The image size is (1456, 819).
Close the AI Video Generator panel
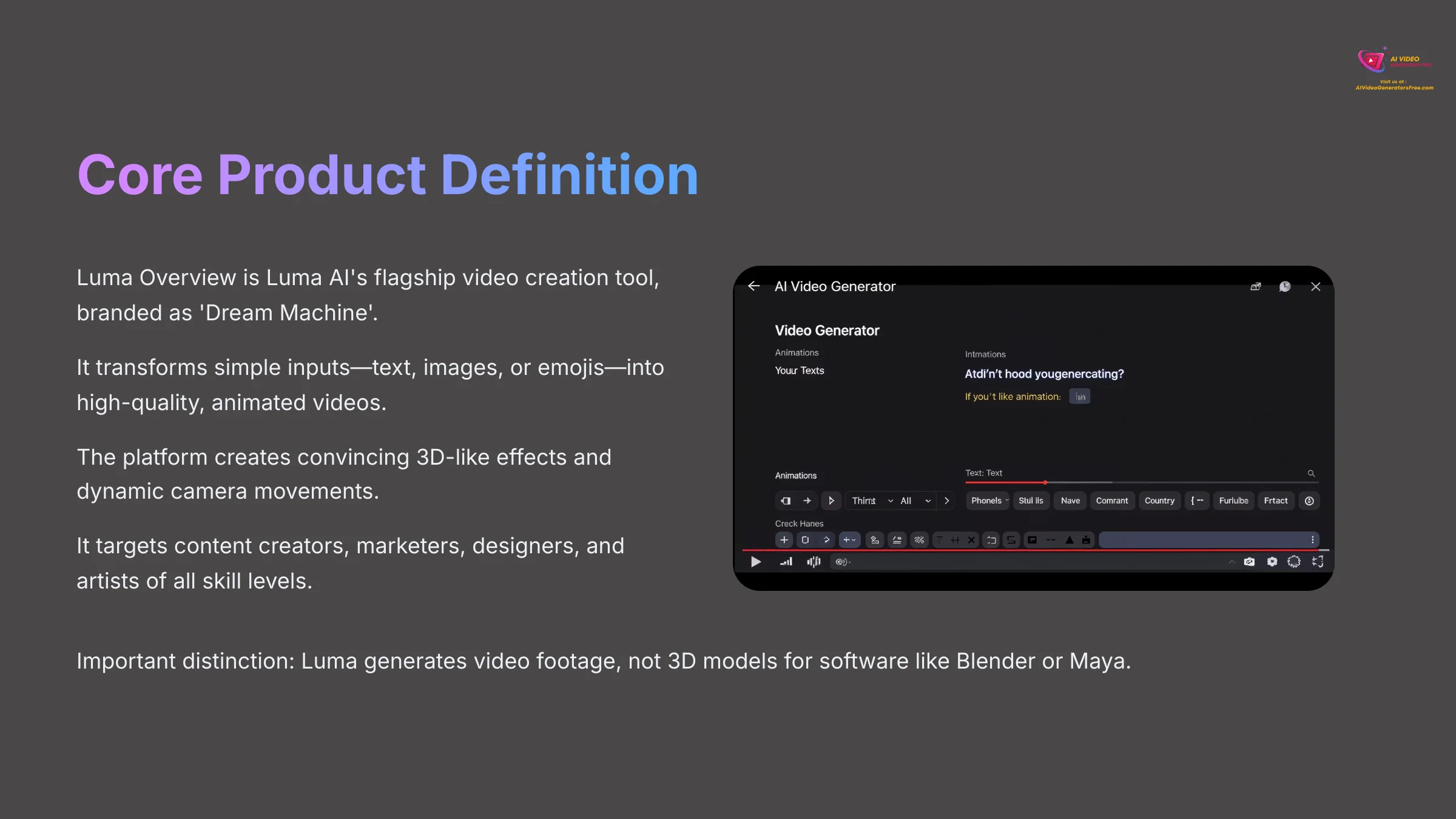[x=1315, y=286]
